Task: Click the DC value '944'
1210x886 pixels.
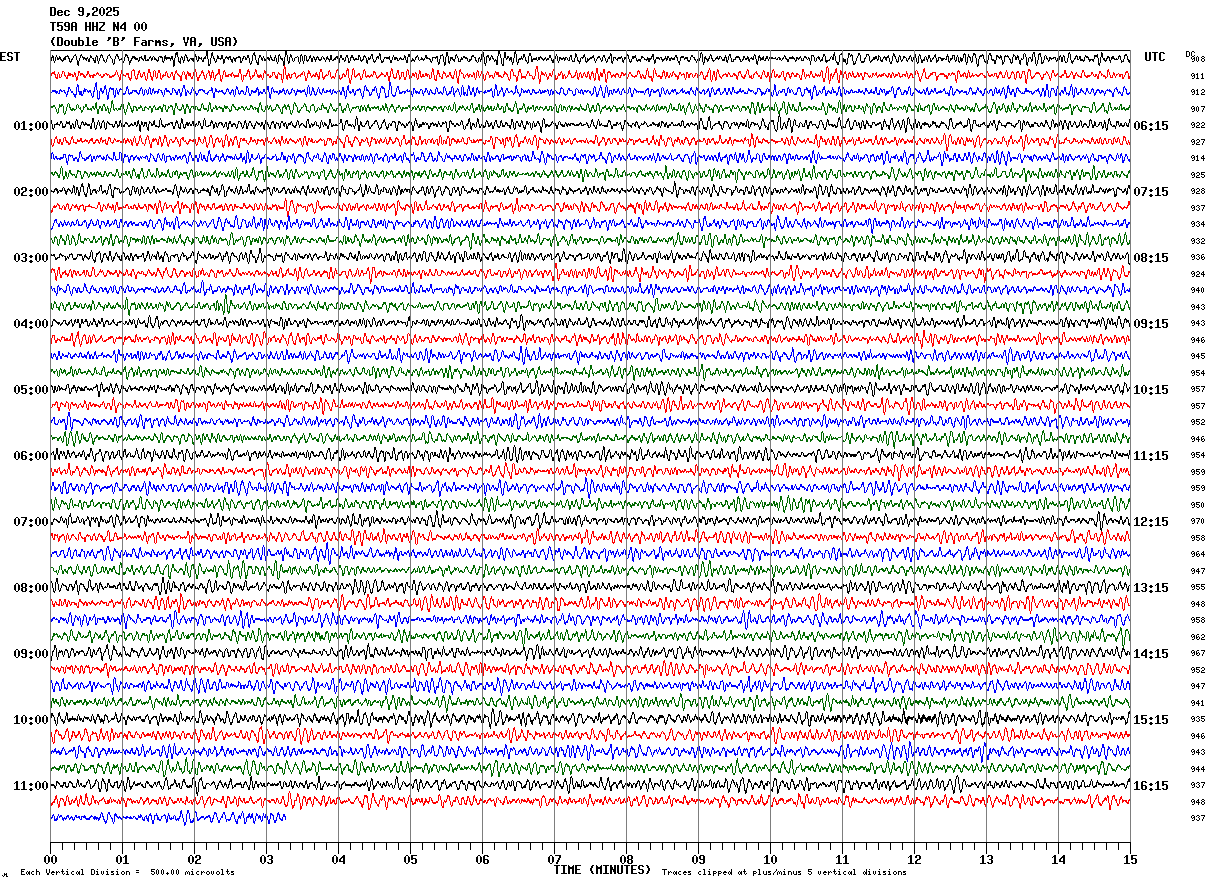Action: (1197, 769)
